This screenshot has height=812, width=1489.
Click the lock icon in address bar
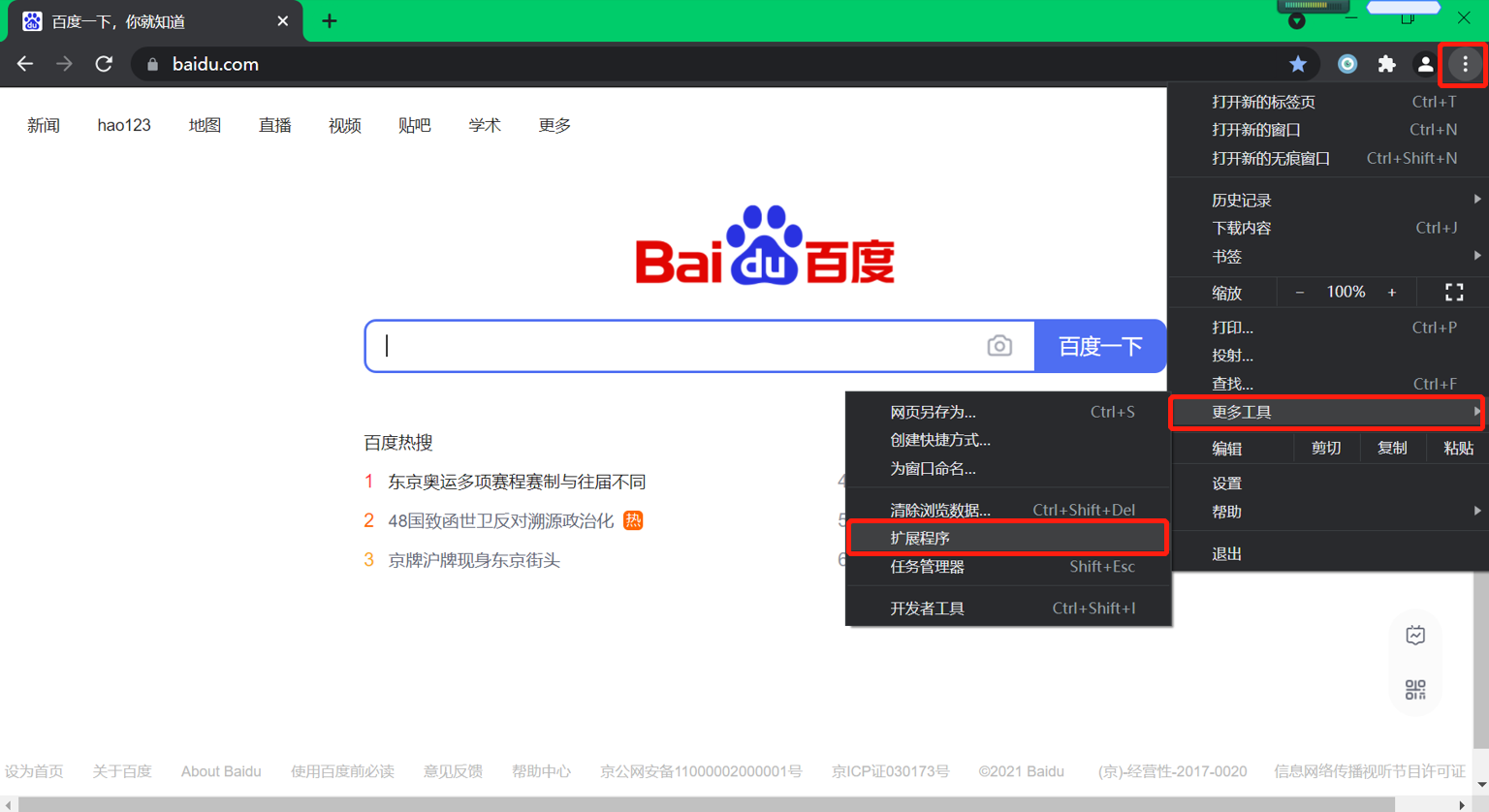(x=152, y=65)
